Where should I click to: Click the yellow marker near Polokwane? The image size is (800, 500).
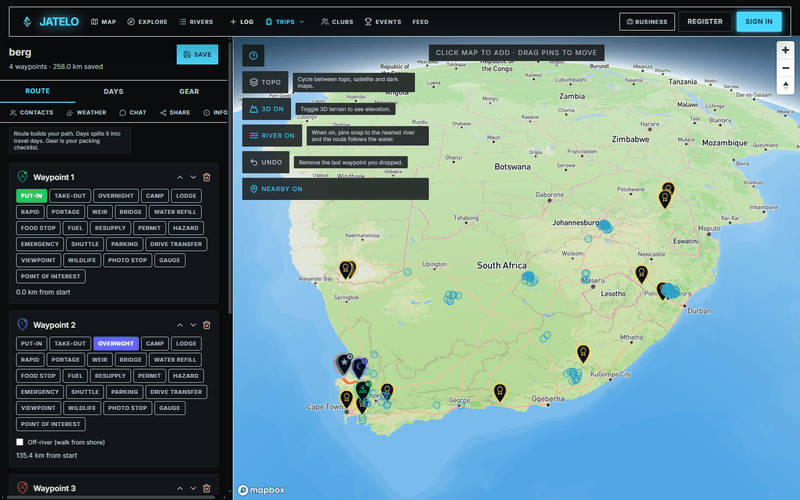pyautogui.click(x=665, y=199)
